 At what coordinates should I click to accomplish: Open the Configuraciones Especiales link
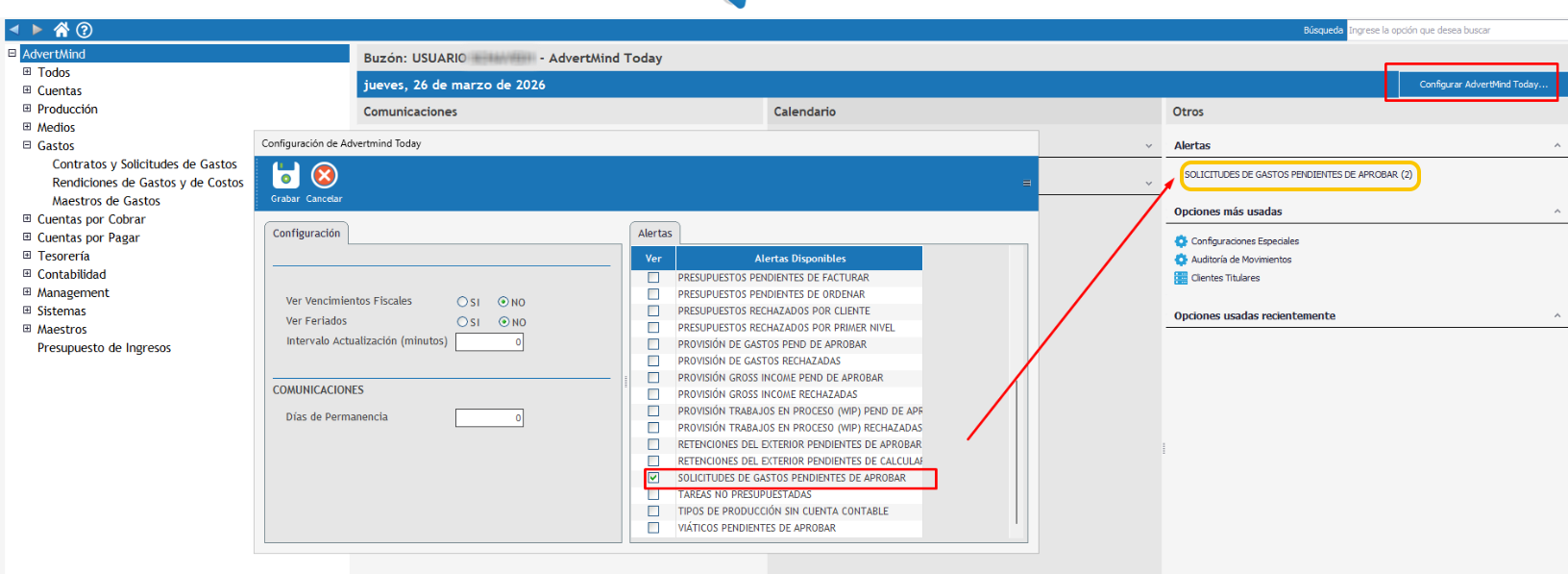pyautogui.click(x=1245, y=241)
